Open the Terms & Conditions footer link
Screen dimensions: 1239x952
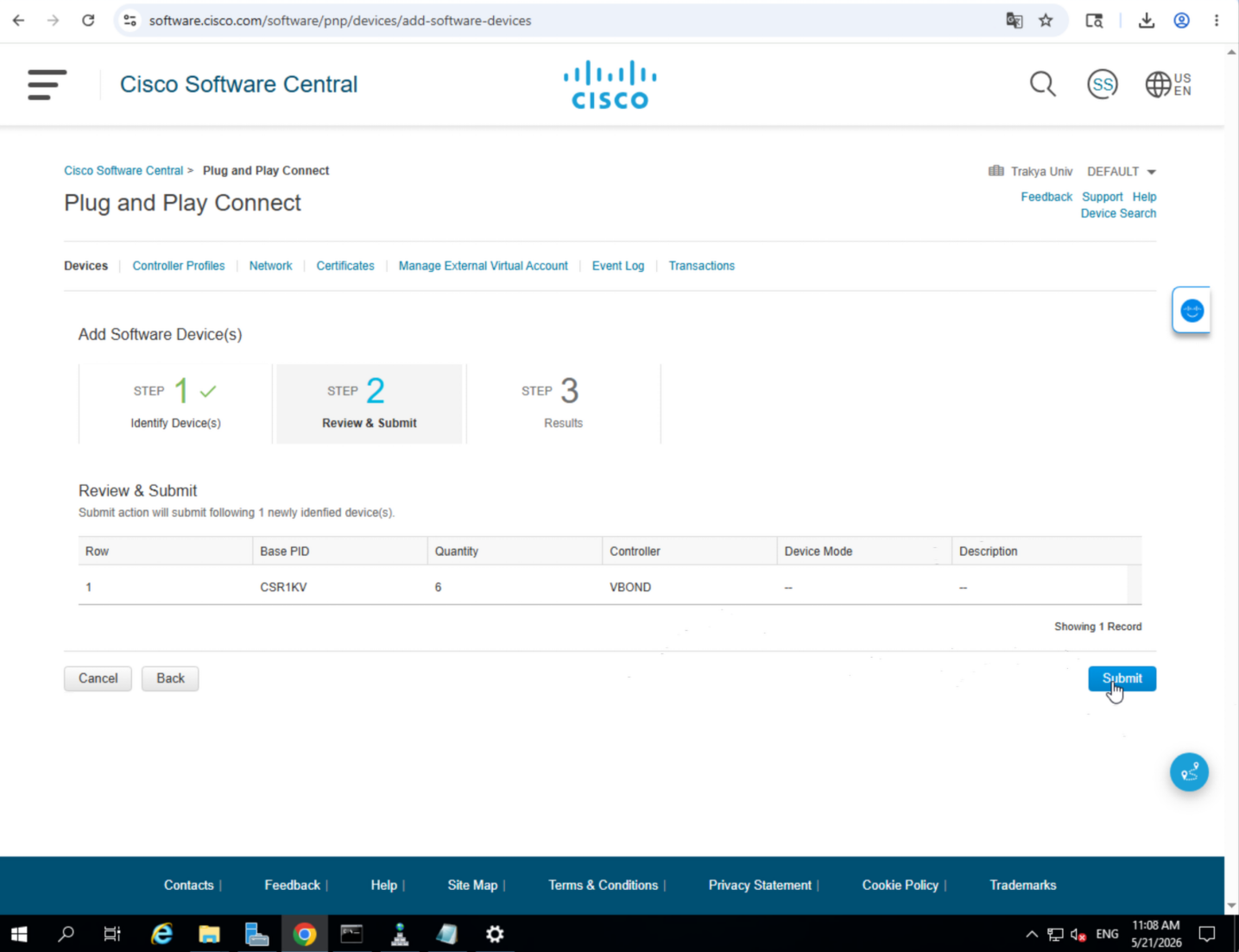pyautogui.click(x=603, y=886)
